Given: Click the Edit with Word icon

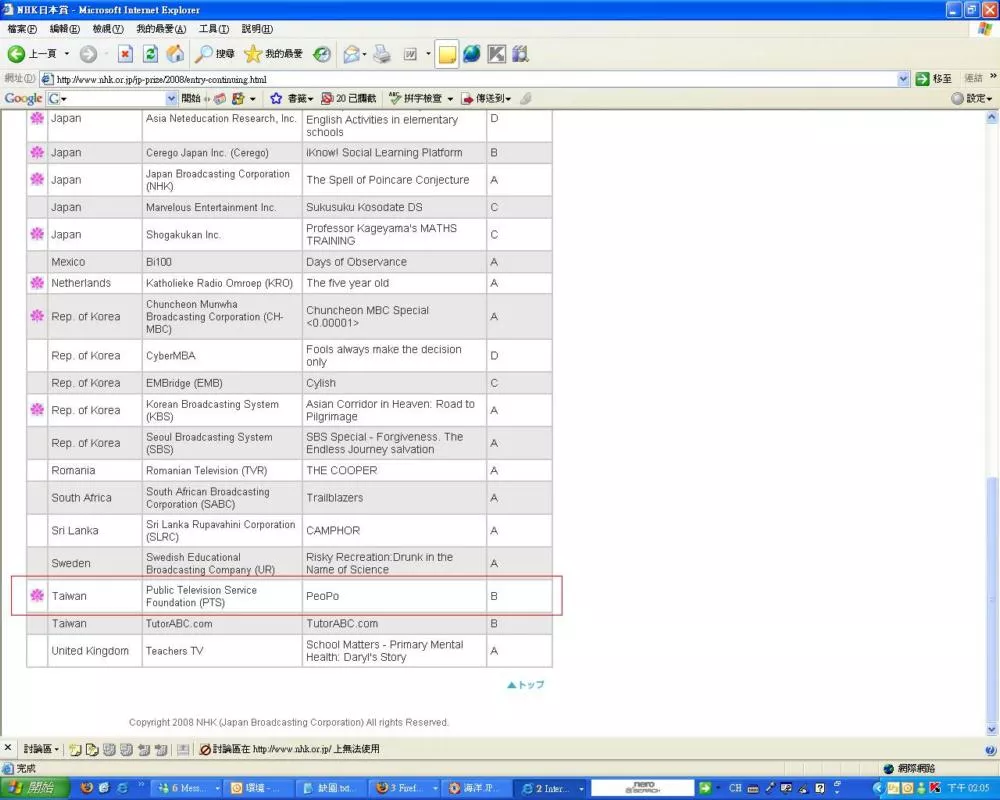Looking at the screenshot, I should (x=410, y=54).
